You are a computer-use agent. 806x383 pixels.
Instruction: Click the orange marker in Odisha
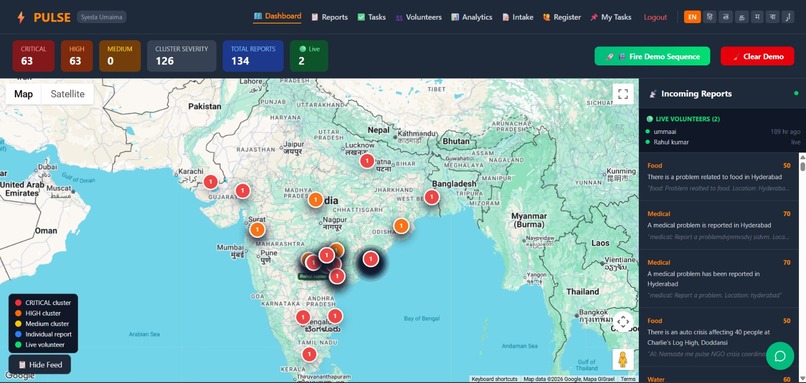pos(401,226)
